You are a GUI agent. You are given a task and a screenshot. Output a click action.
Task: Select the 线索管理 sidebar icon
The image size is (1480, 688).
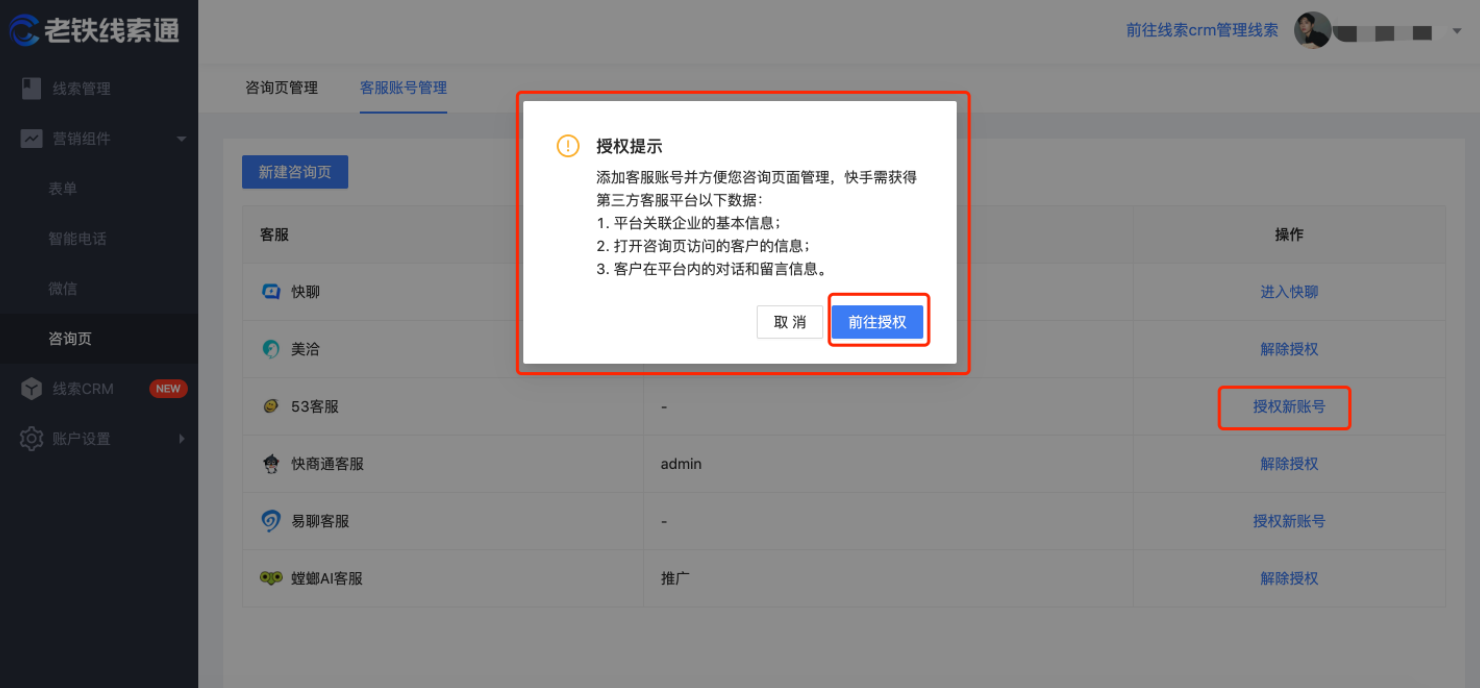click(30, 88)
